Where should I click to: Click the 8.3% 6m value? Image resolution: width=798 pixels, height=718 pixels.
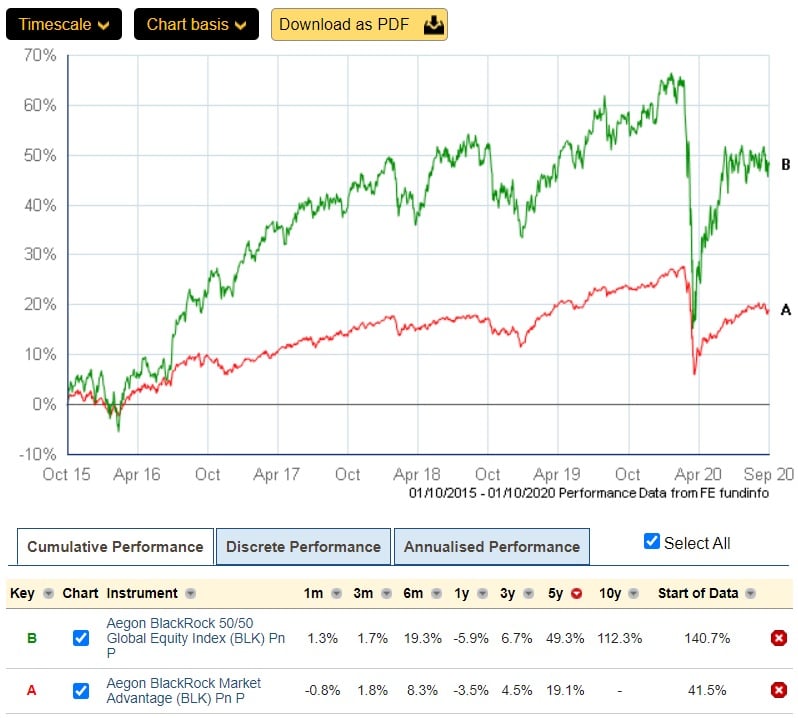coord(422,691)
